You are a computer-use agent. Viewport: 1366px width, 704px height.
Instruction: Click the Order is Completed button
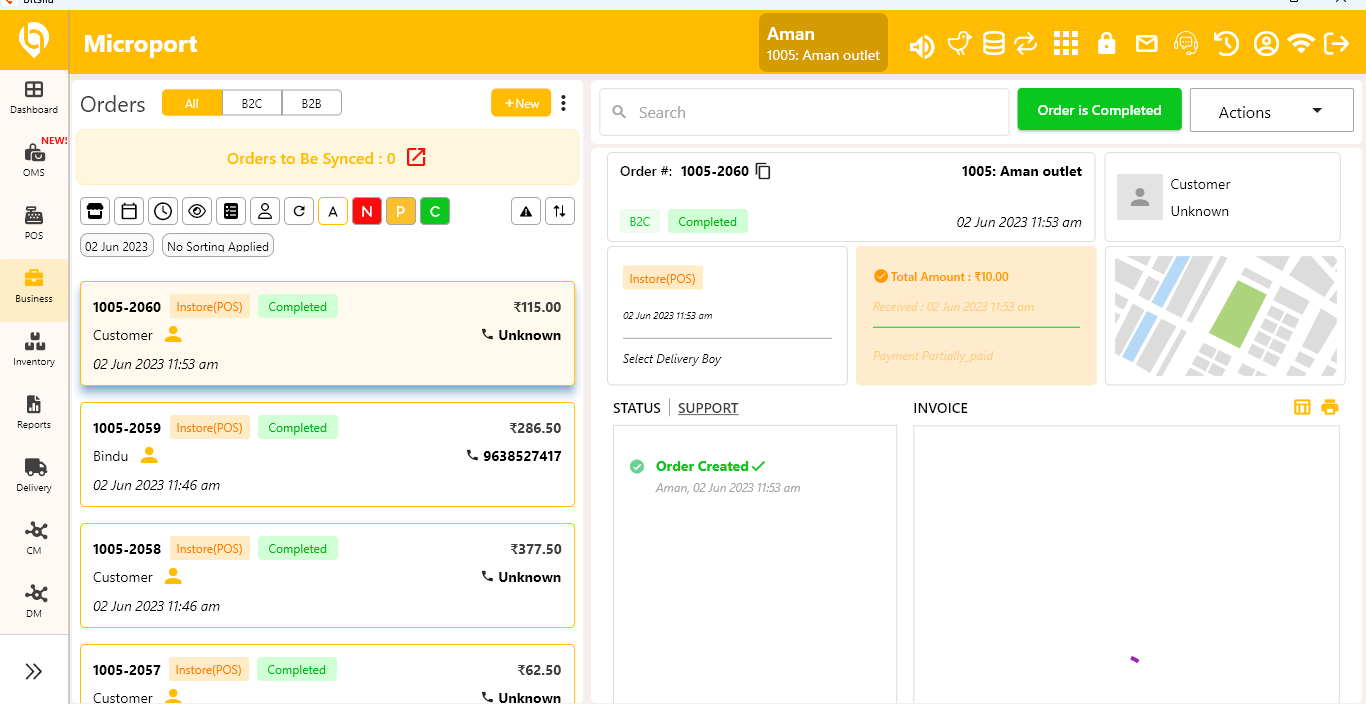1099,110
